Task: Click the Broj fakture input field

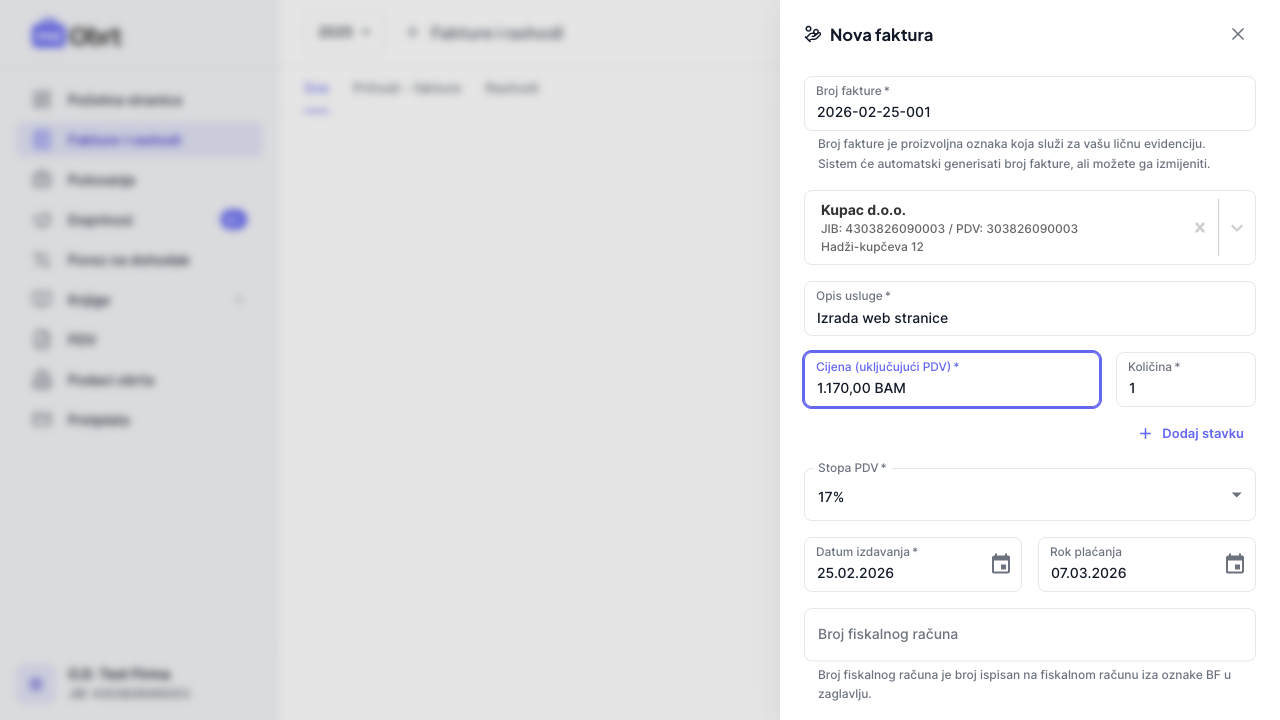Action: 1029,111
